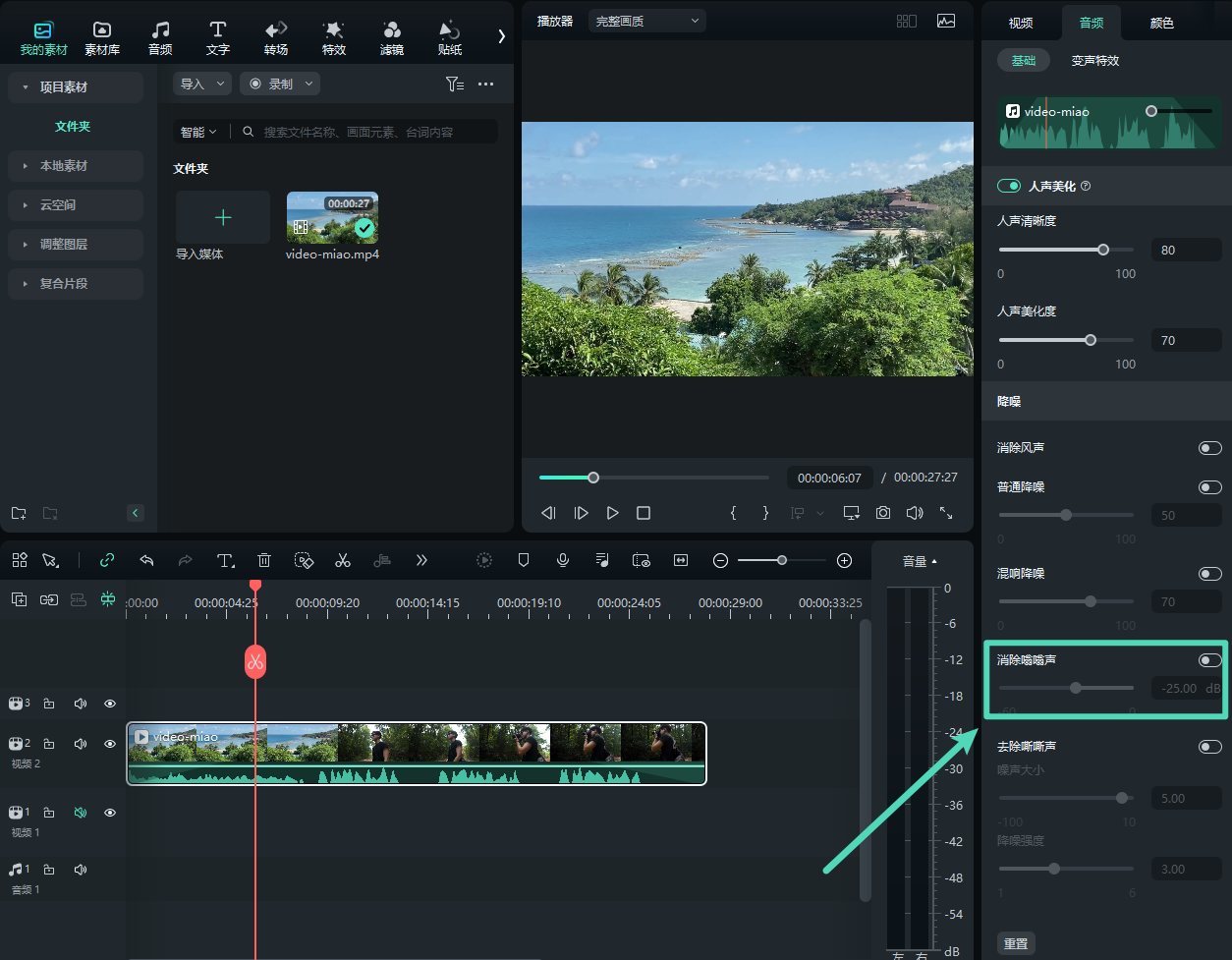Viewport: 1232px width, 960px height.
Task: Select the video-miao.mp4 thumbnail
Action: (x=332, y=217)
